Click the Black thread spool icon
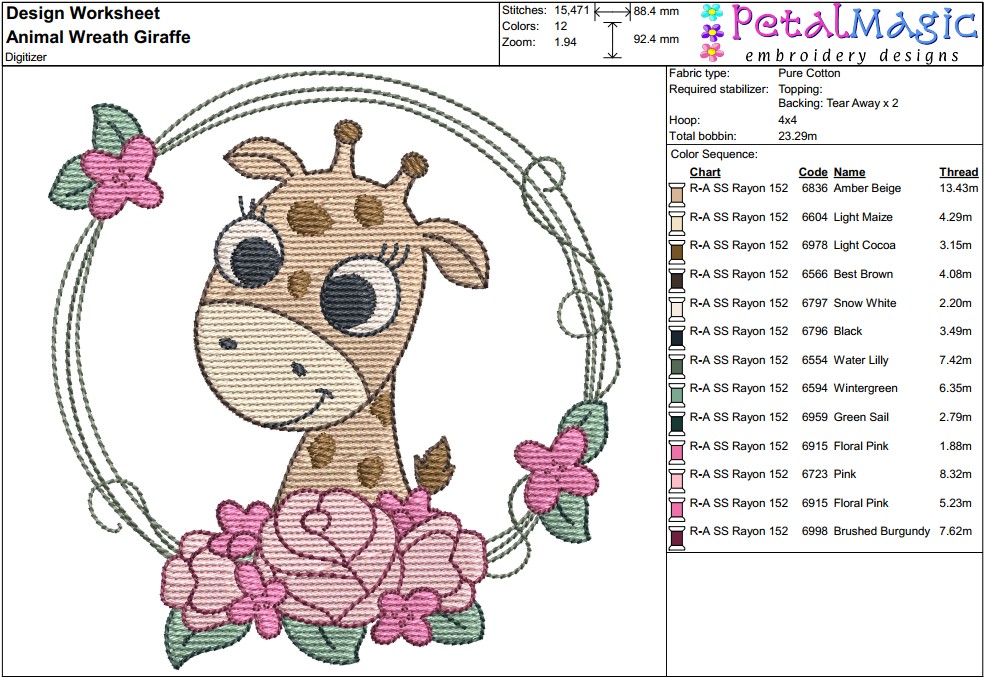 (x=677, y=337)
